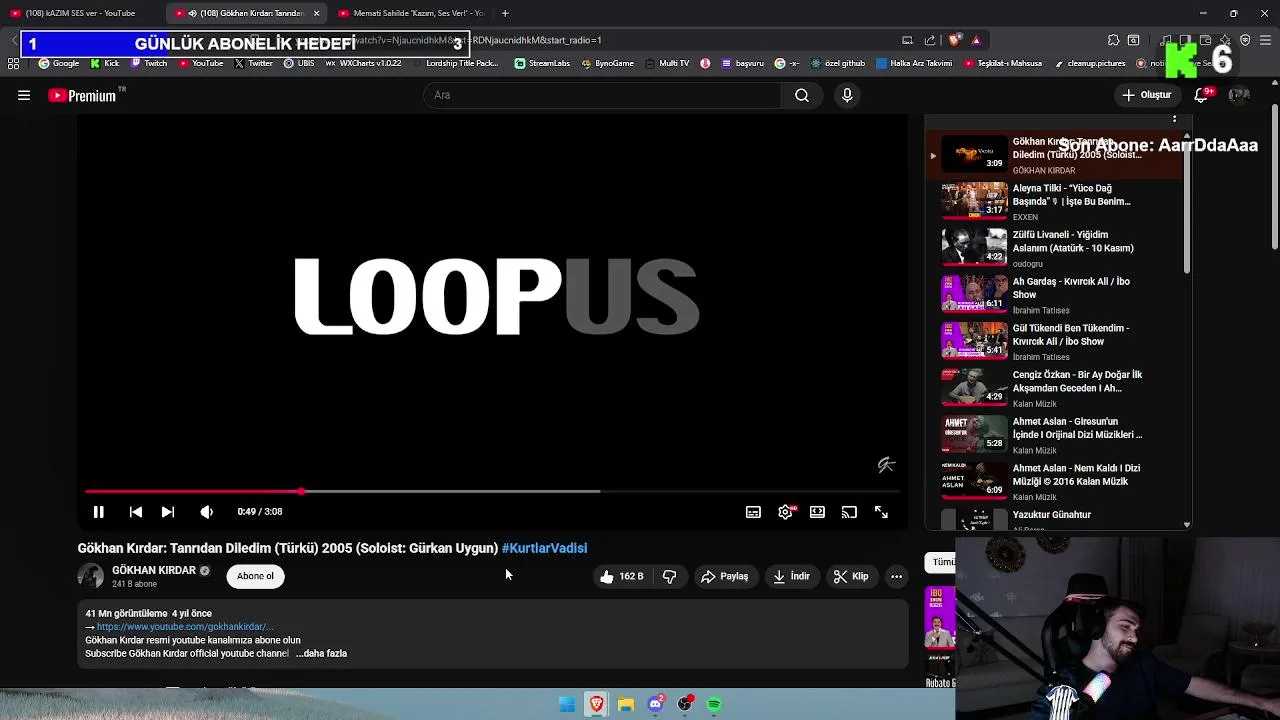Open the #KurtlarVadisi hashtag link

(544, 548)
